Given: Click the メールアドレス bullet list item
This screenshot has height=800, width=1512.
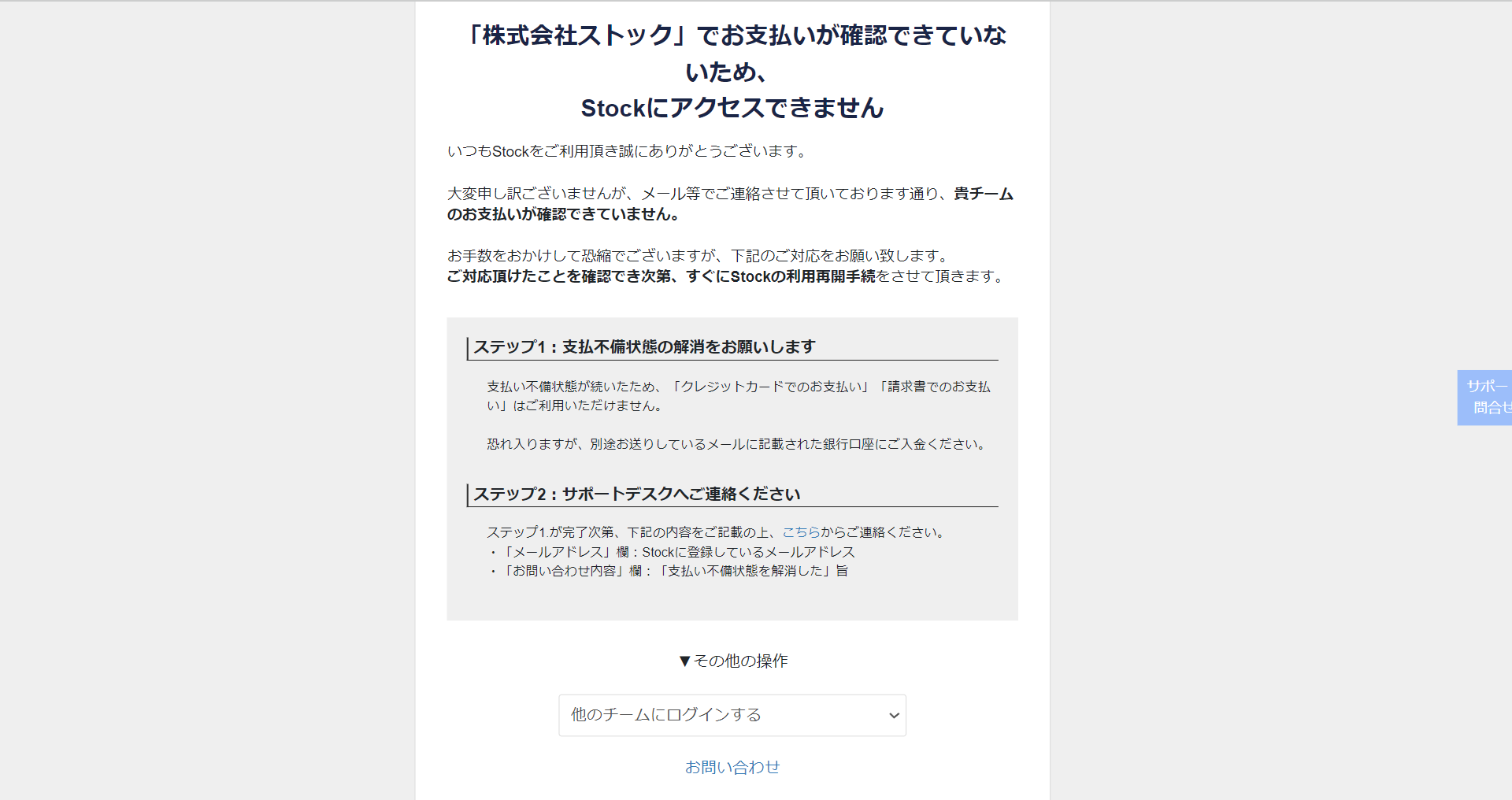Looking at the screenshot, I should [671, 552].
